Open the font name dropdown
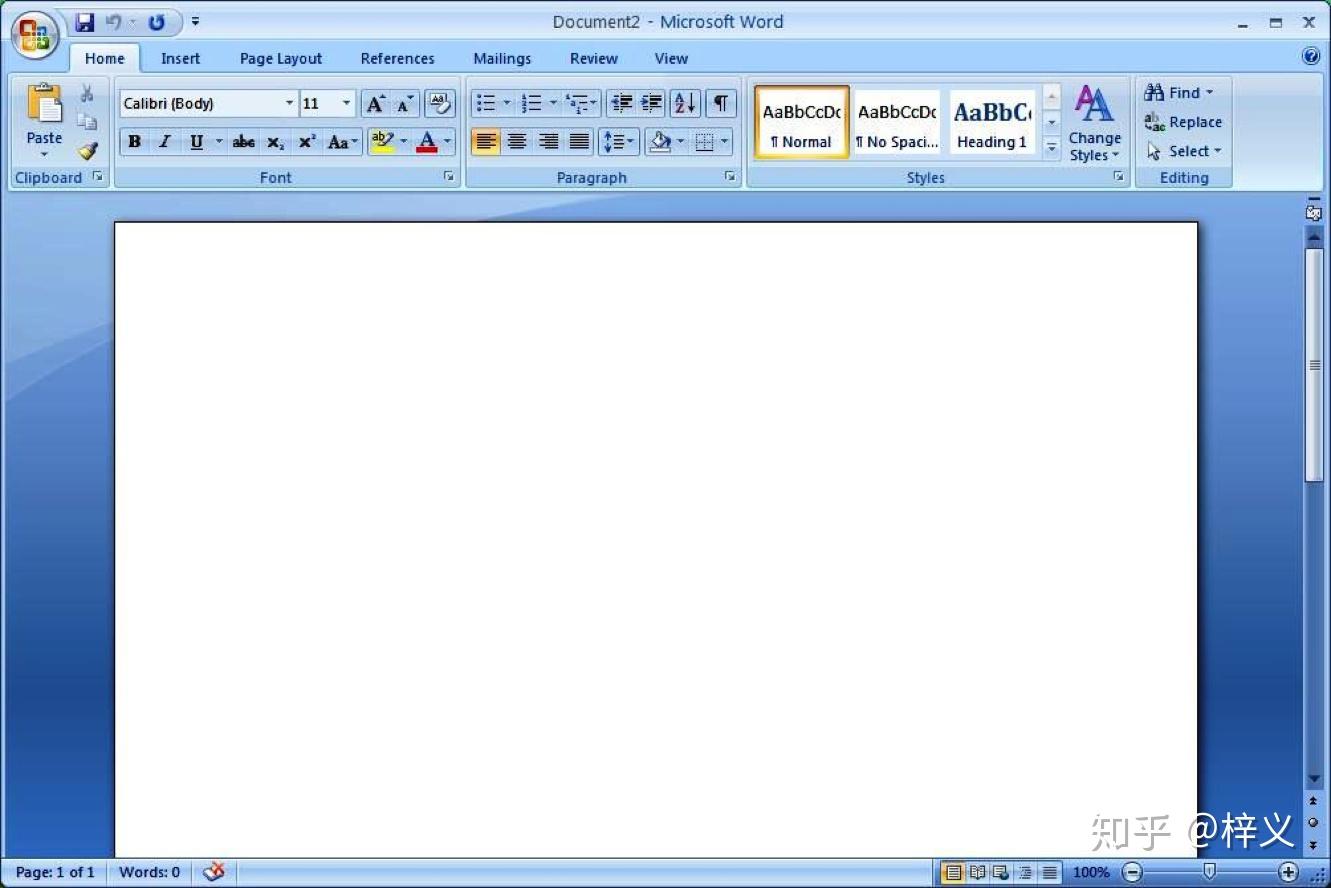1331x888 pixels. 289,103
